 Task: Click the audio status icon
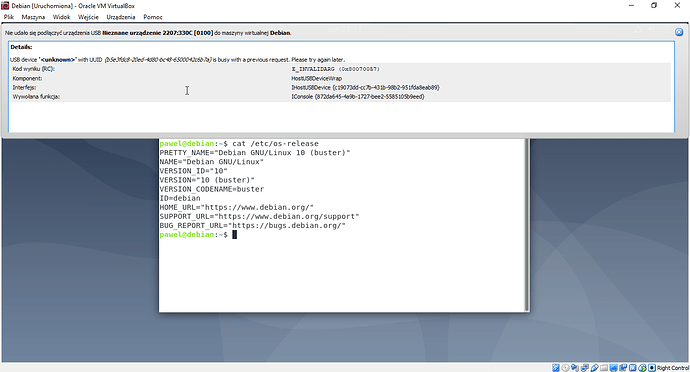575,368
